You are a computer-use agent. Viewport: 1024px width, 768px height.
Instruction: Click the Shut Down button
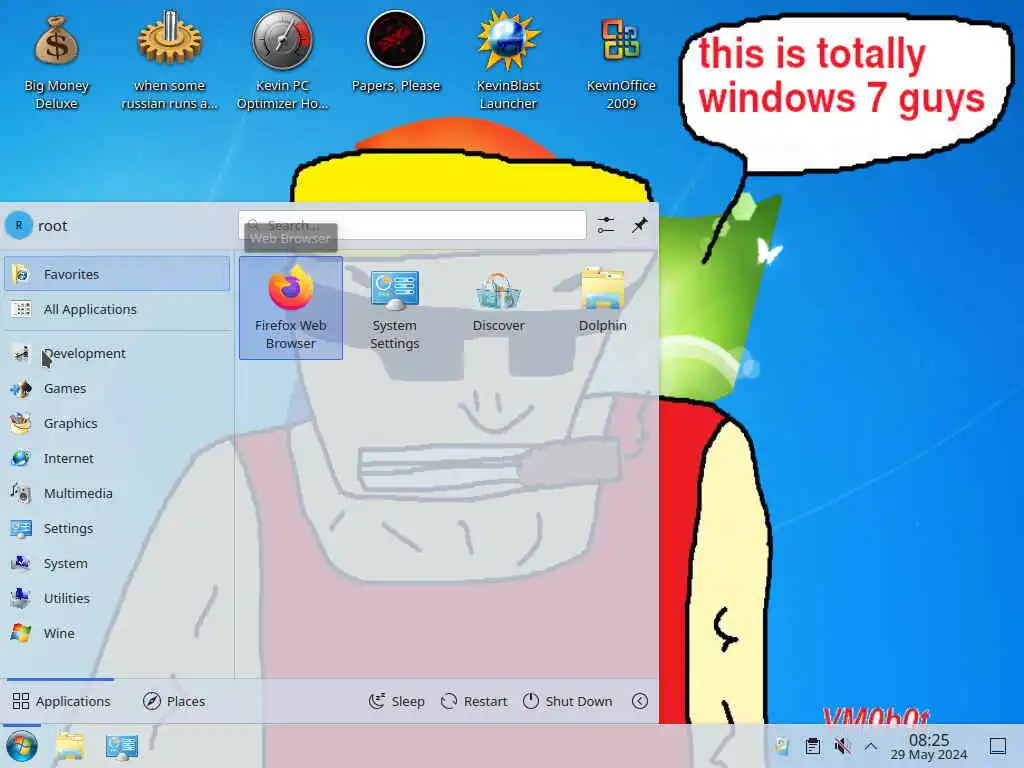point(568,701)
